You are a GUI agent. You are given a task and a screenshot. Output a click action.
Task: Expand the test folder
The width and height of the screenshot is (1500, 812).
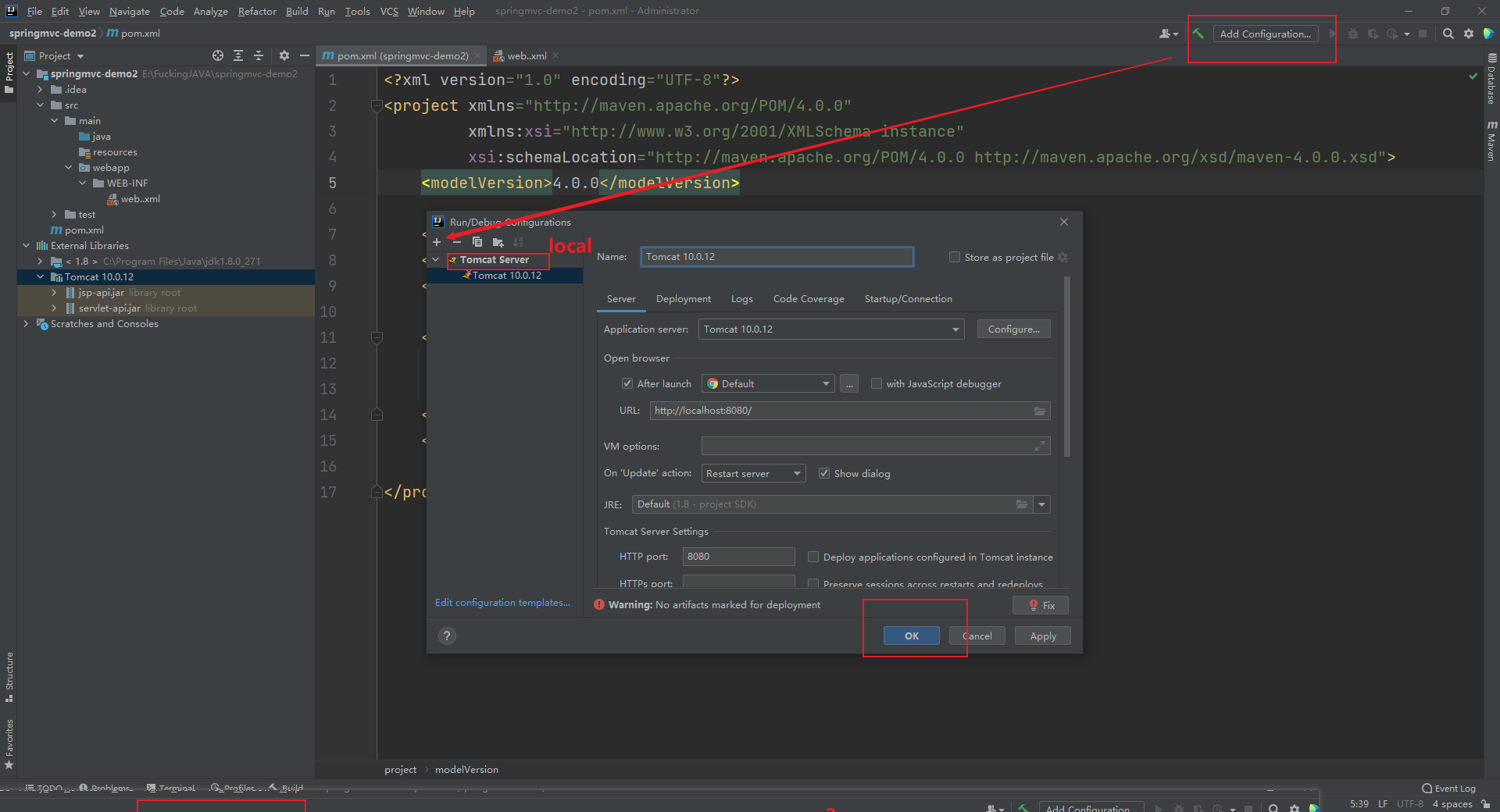54,214
